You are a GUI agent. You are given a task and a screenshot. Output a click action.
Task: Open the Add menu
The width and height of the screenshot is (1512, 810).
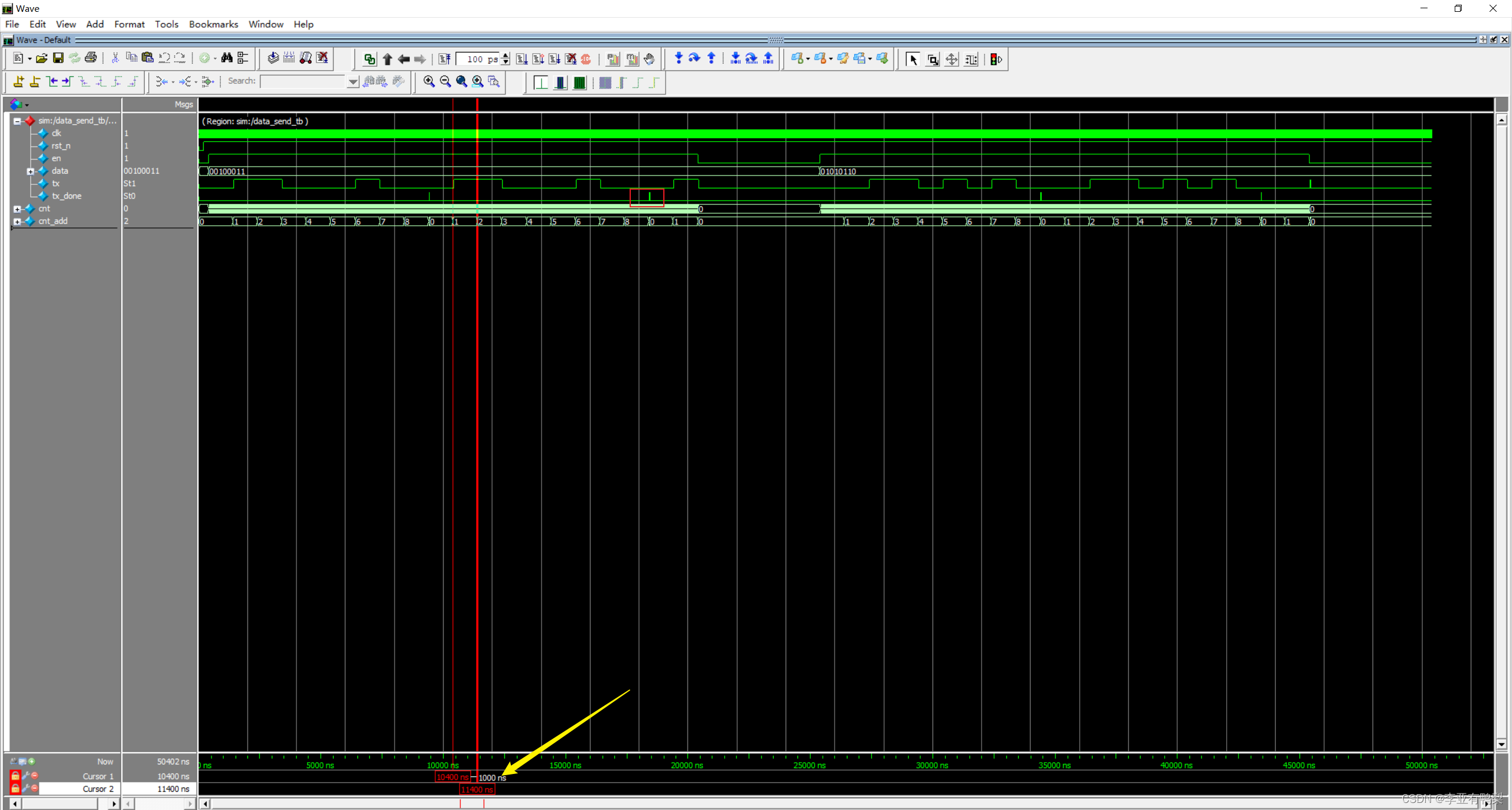point(94,24)
